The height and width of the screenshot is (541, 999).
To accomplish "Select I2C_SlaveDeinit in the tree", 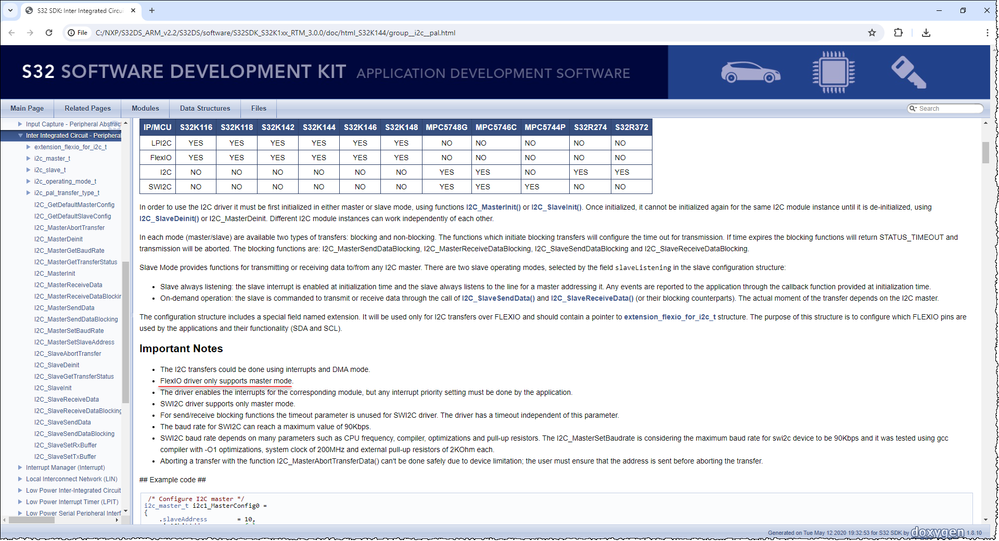I will click(x=57, y=365).
